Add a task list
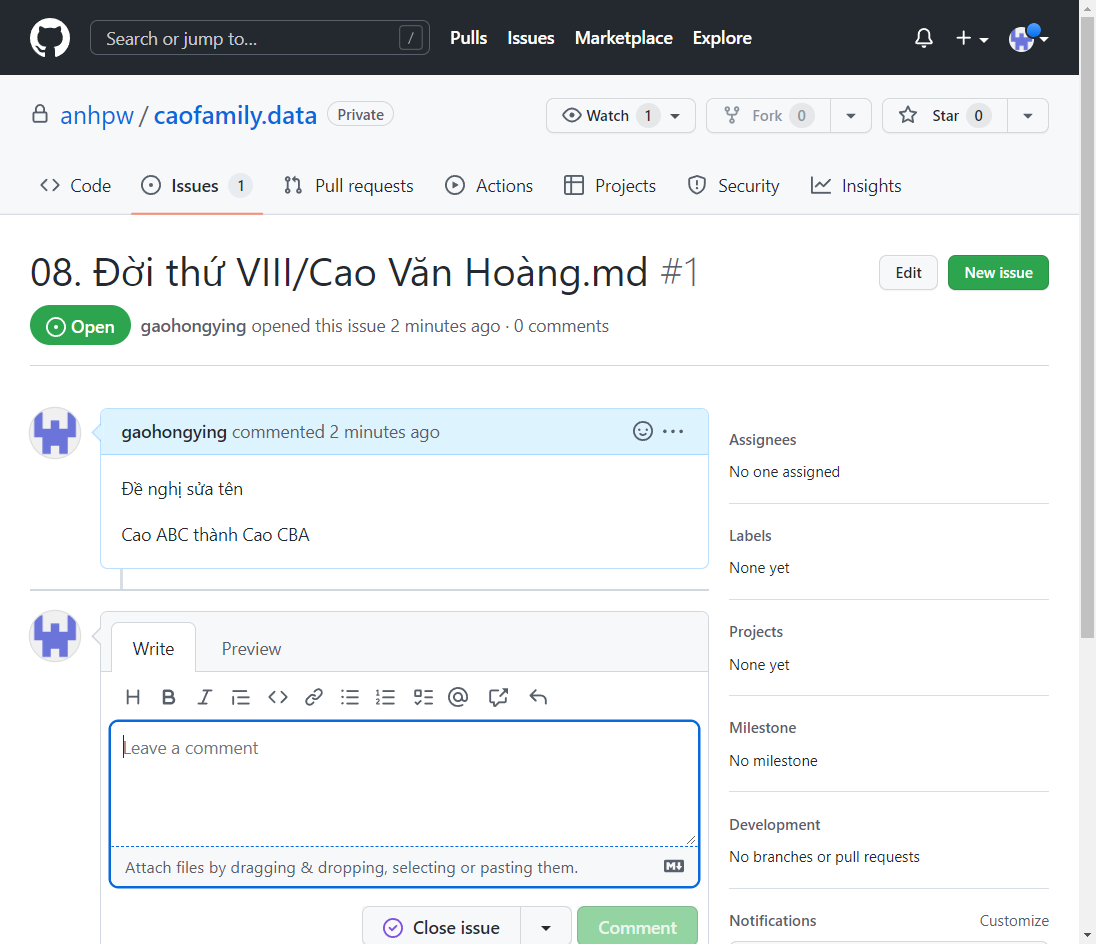The height and width of the screenshot is (944, 1096). (423, 697)
